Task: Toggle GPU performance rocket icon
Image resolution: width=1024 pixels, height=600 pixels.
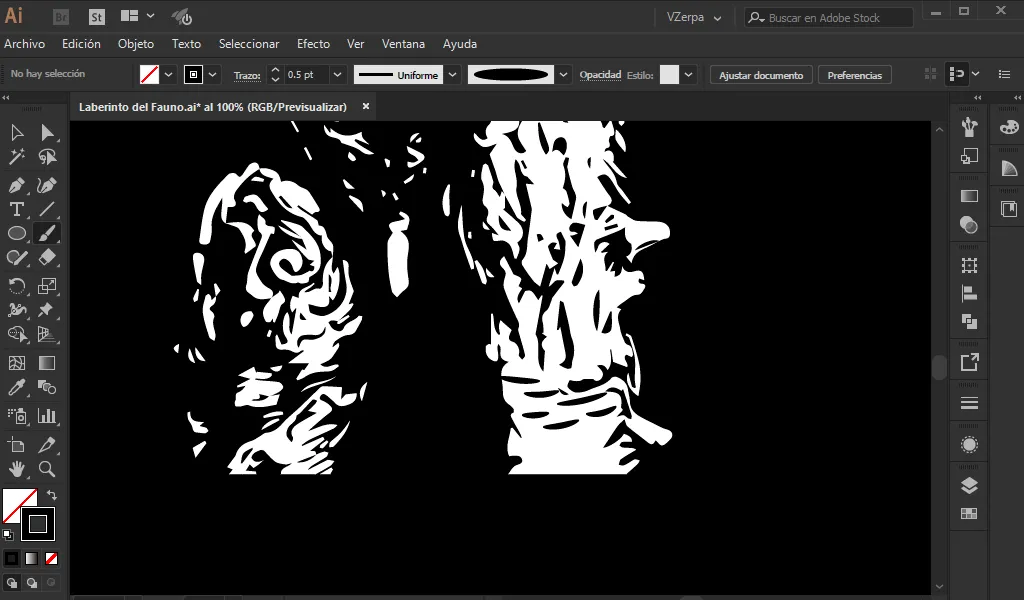Action: tap(182, 17)
